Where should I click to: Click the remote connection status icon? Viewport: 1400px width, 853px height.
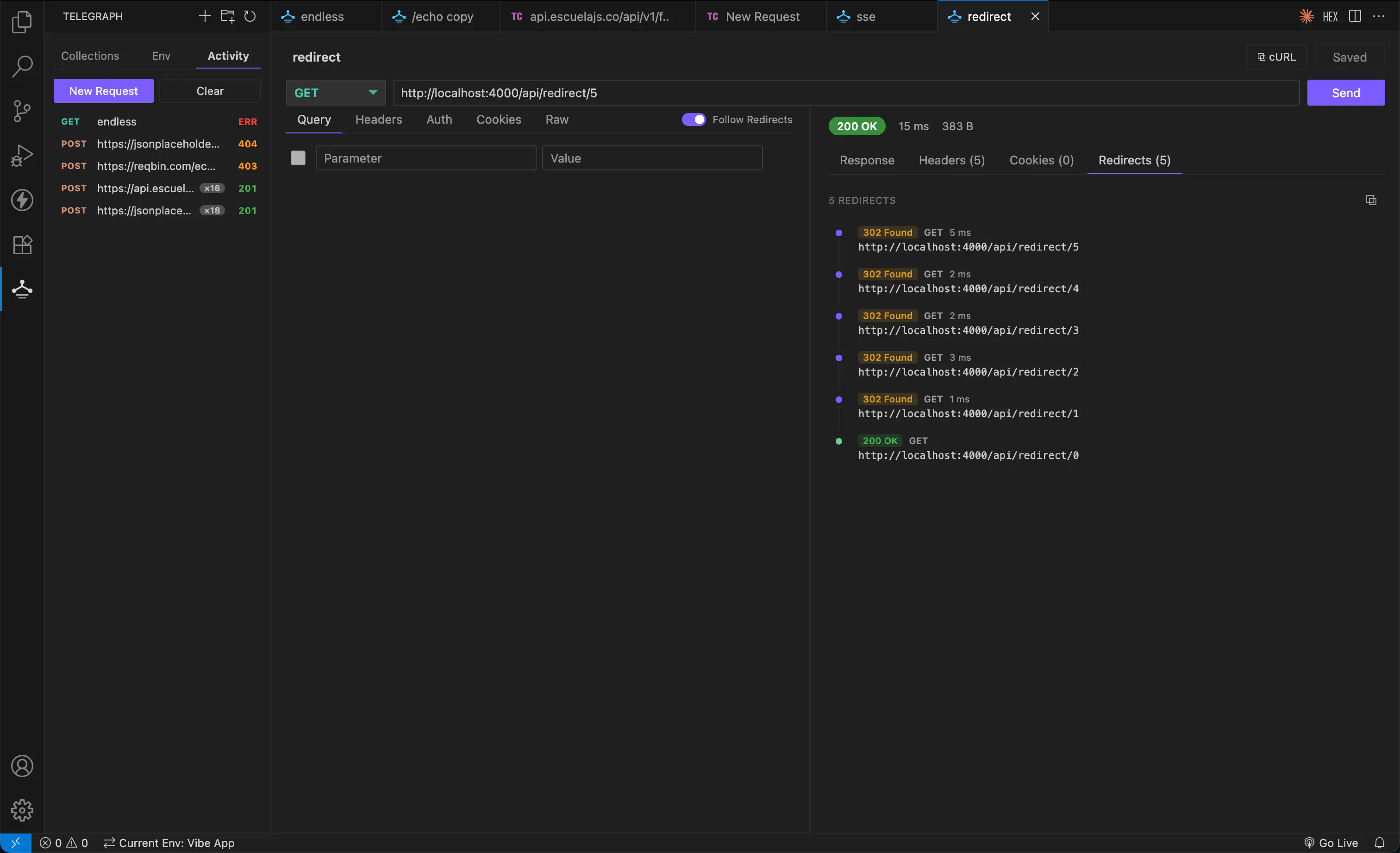pos(15,843)
